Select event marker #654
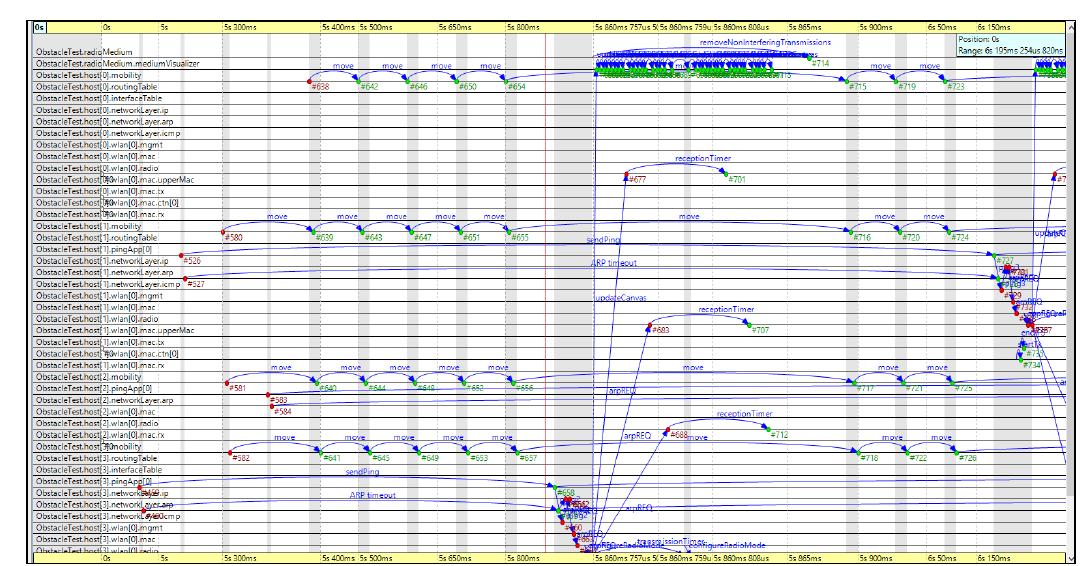This screenshot has width=1092, height=566. [506, 81]
